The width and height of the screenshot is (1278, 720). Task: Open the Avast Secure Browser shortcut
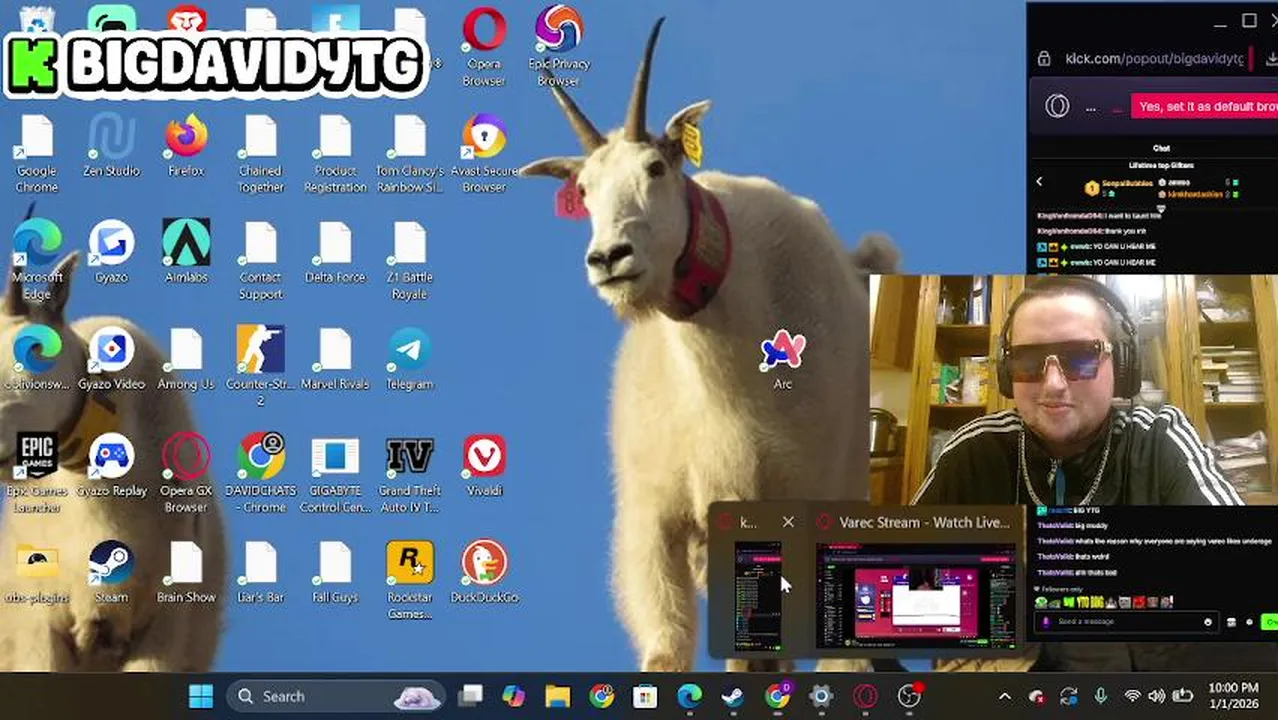click(484, 153)
